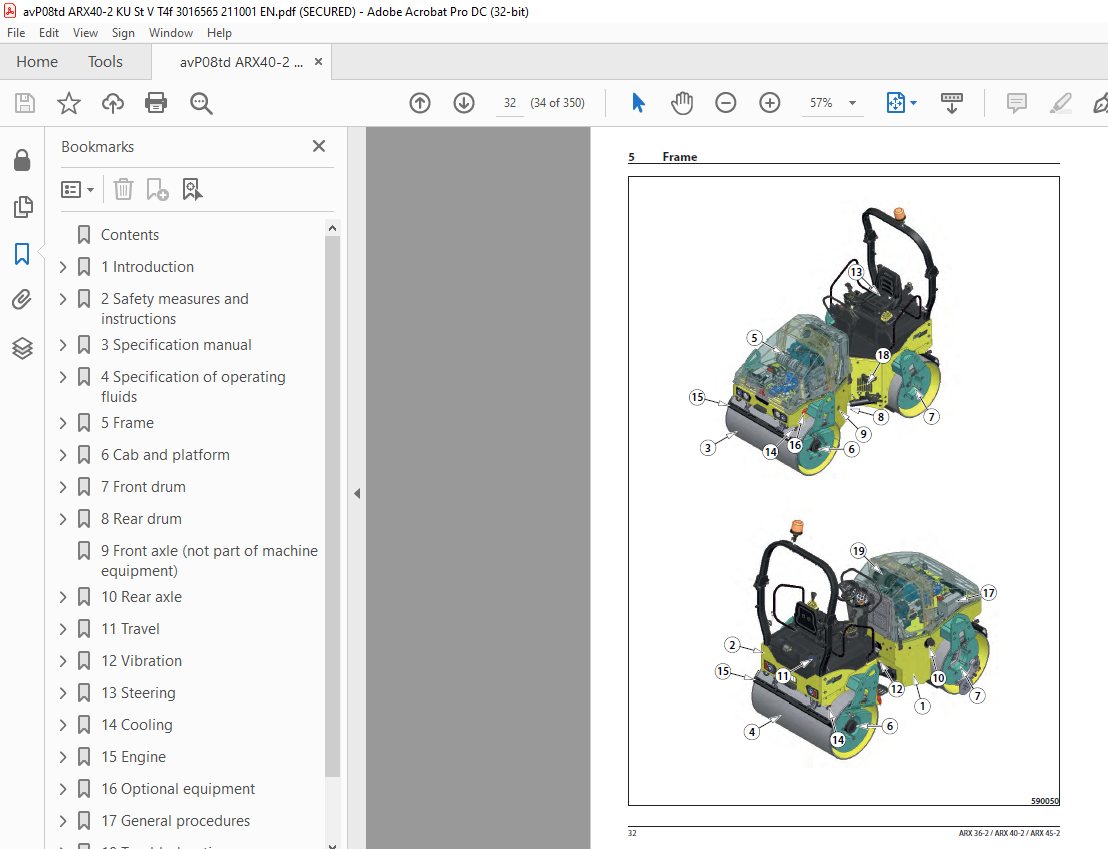Go to the 11 Travel bookmark
The height and width of the screenshot is (849, 1108).
130,628
